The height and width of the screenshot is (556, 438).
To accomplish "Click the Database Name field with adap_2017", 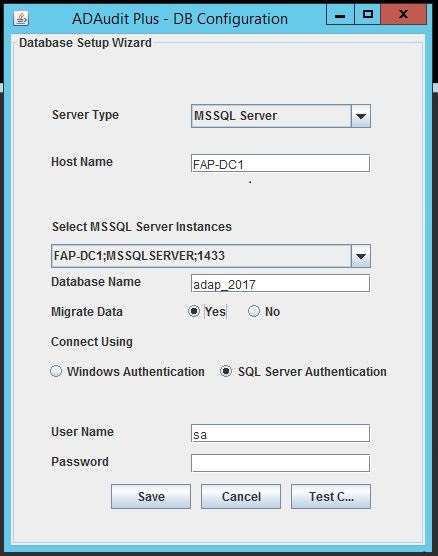I will click(x=281, y=283).
